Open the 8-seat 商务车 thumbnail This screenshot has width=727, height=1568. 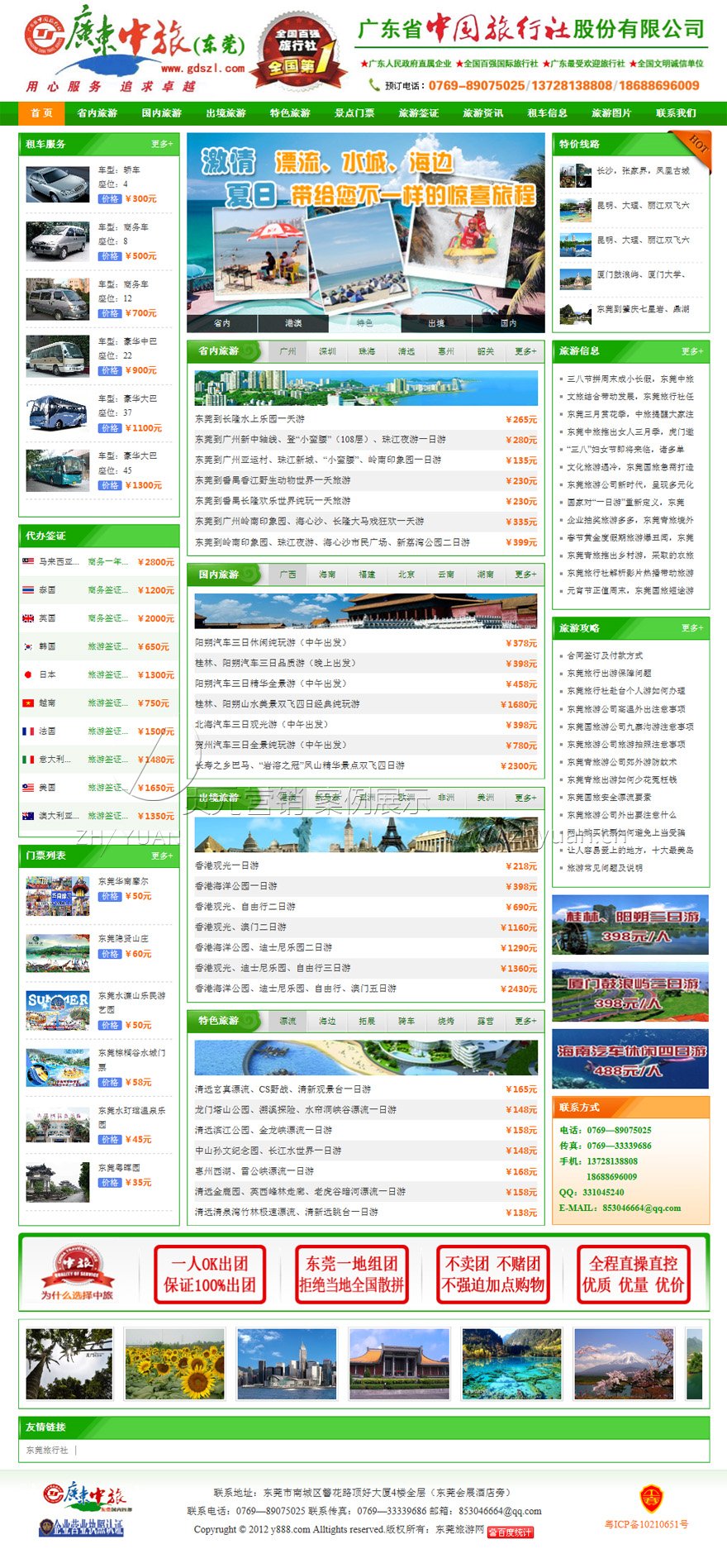pyautogui.click(x=58, y=241)
